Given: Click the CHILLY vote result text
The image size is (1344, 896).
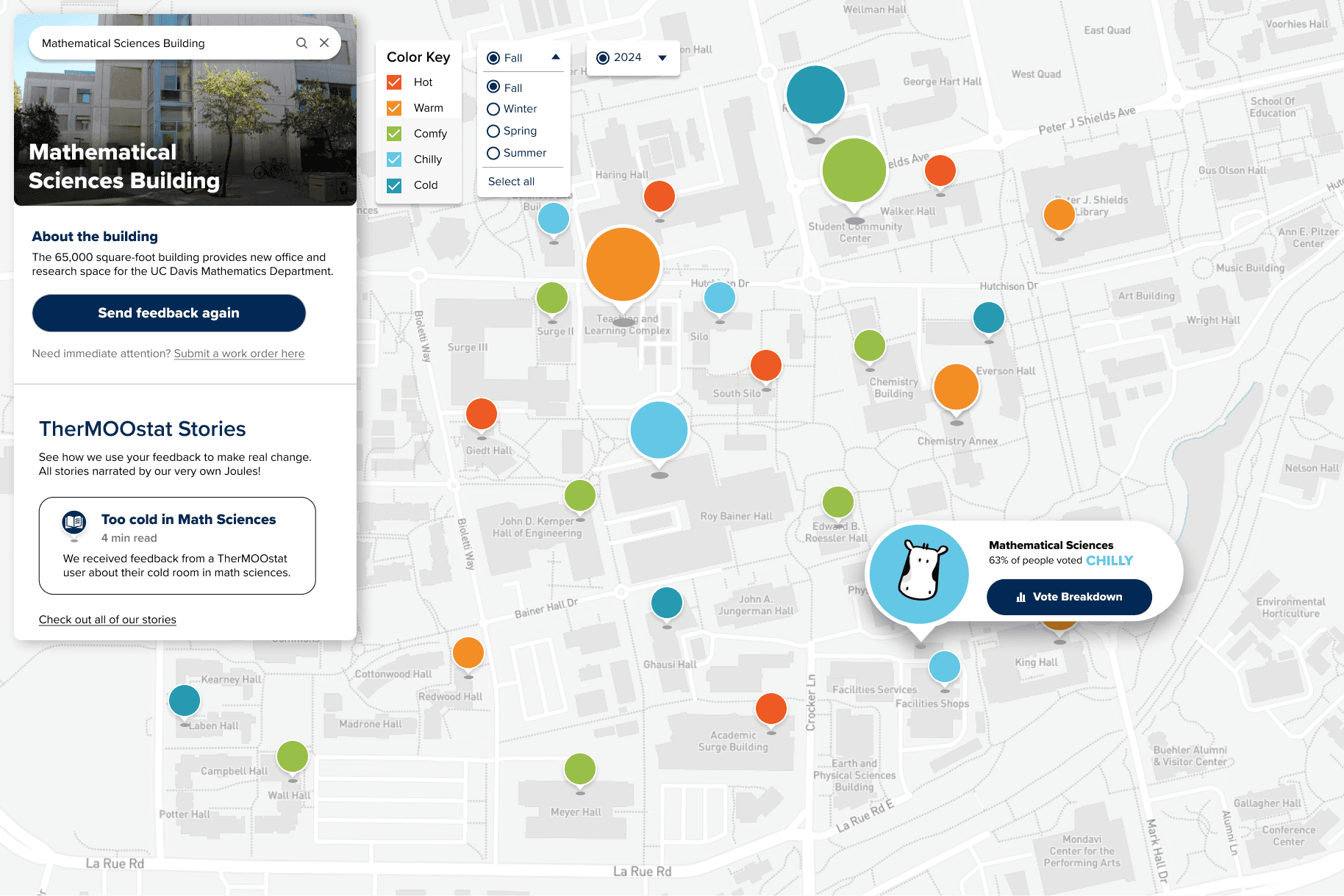Looking at the screenshot, I should click(x=1109, y=561).
